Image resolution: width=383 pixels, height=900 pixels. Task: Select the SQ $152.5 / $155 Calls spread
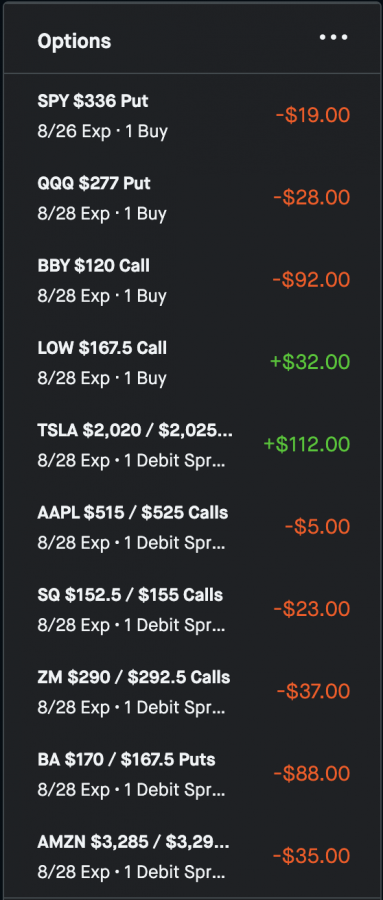[193, 608]
